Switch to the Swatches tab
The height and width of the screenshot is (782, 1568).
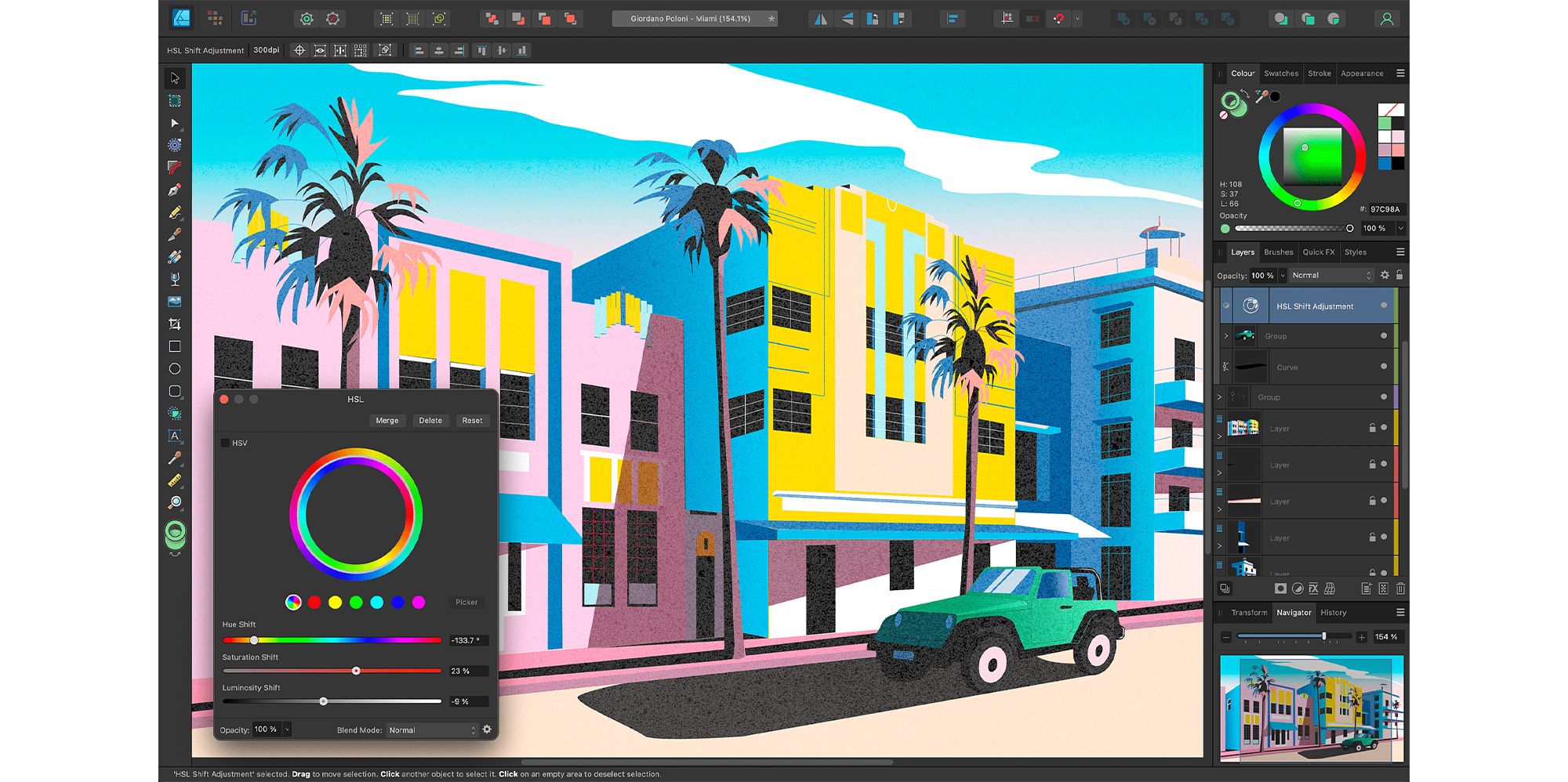coord(1281,74)
